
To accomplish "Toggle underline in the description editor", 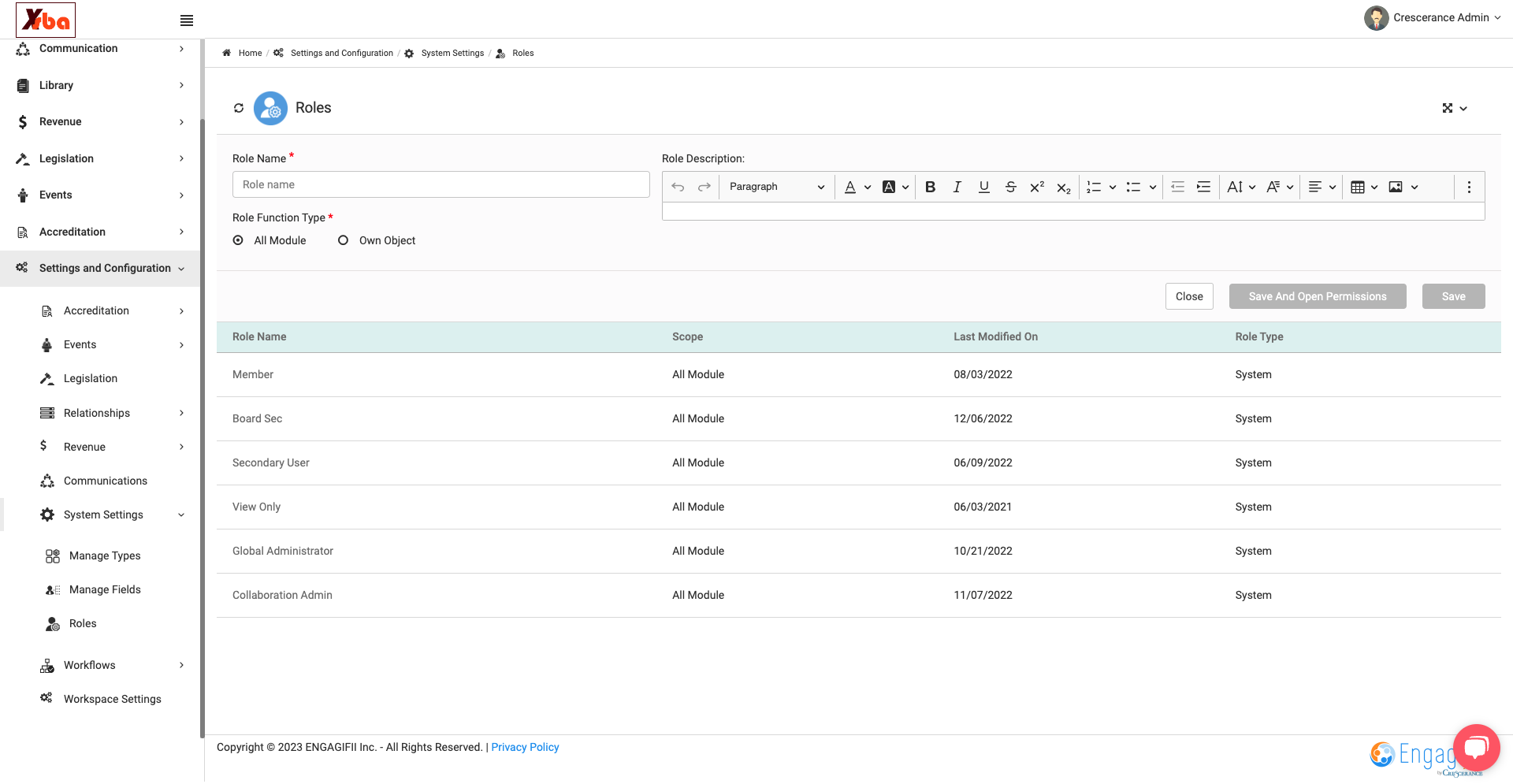I will point(983,187).
